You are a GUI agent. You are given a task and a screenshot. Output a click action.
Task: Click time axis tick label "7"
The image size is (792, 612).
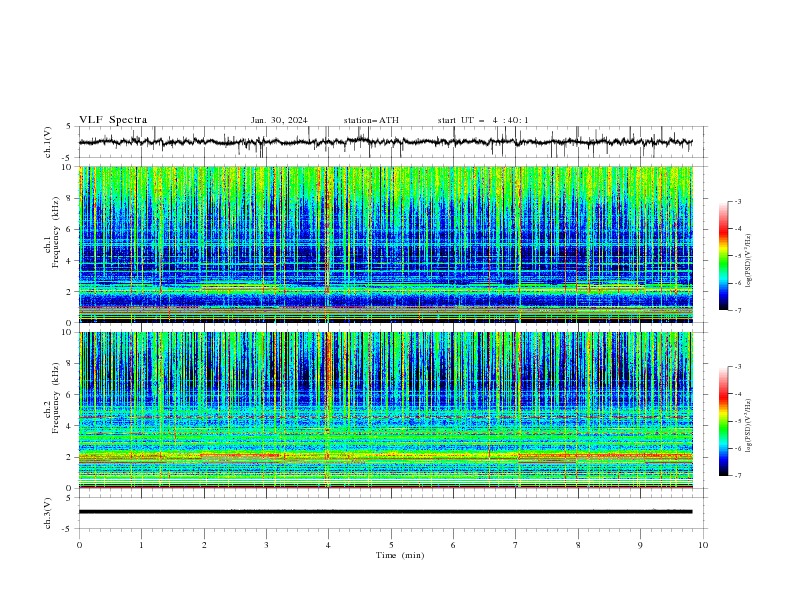(x=516, y=545)
